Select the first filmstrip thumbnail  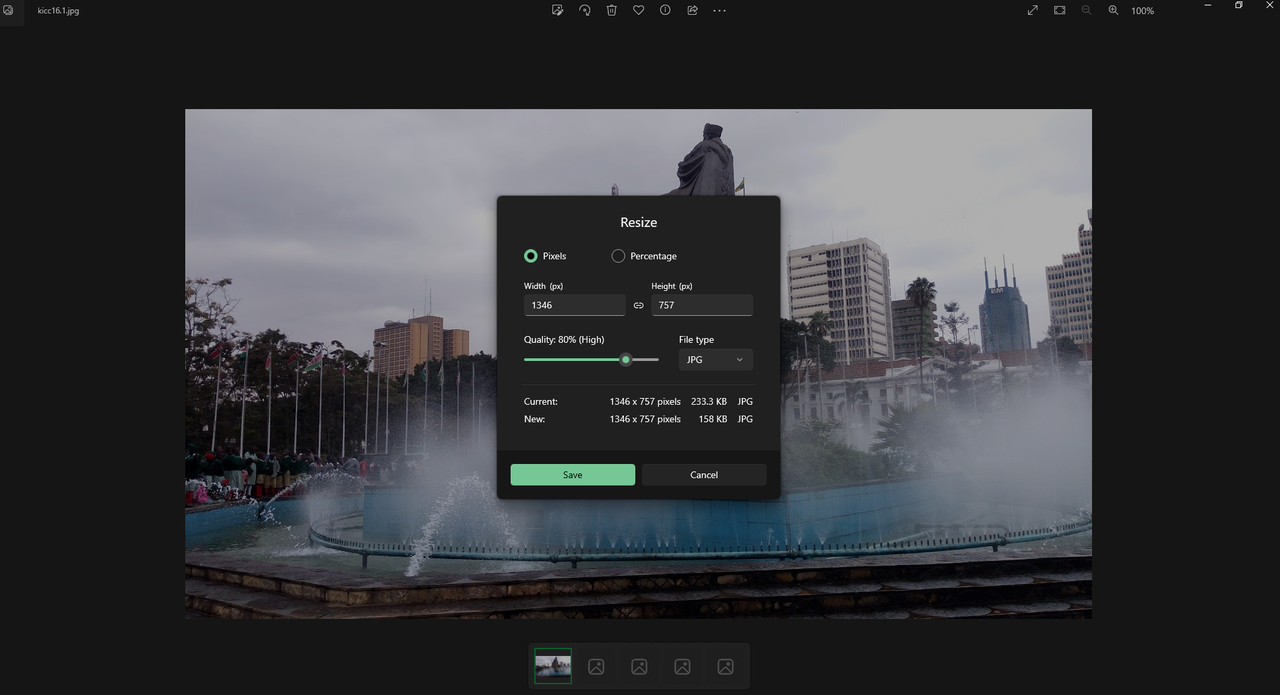pos(553,666)
